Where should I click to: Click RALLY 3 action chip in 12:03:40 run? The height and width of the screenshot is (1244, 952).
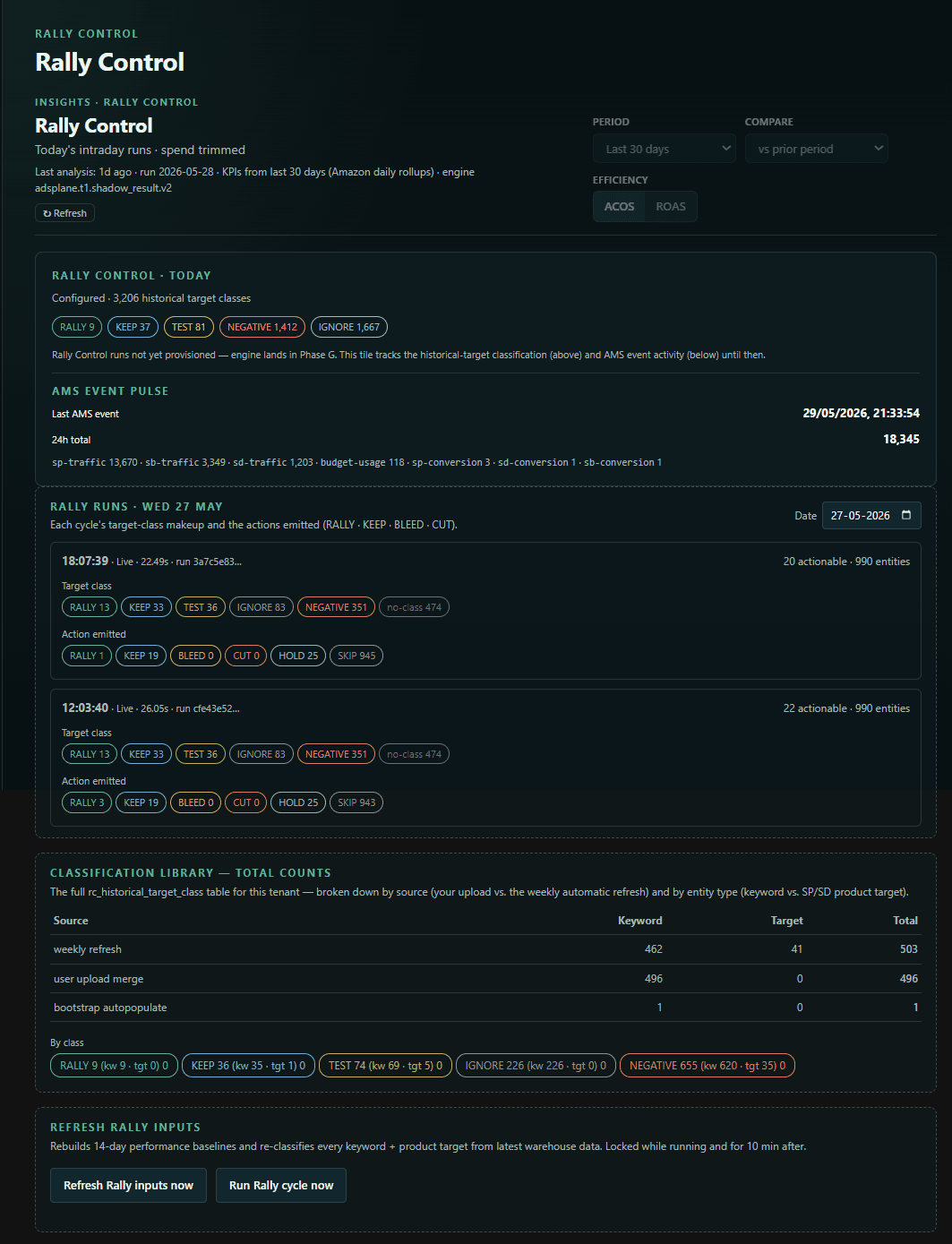tap(87, 802)
